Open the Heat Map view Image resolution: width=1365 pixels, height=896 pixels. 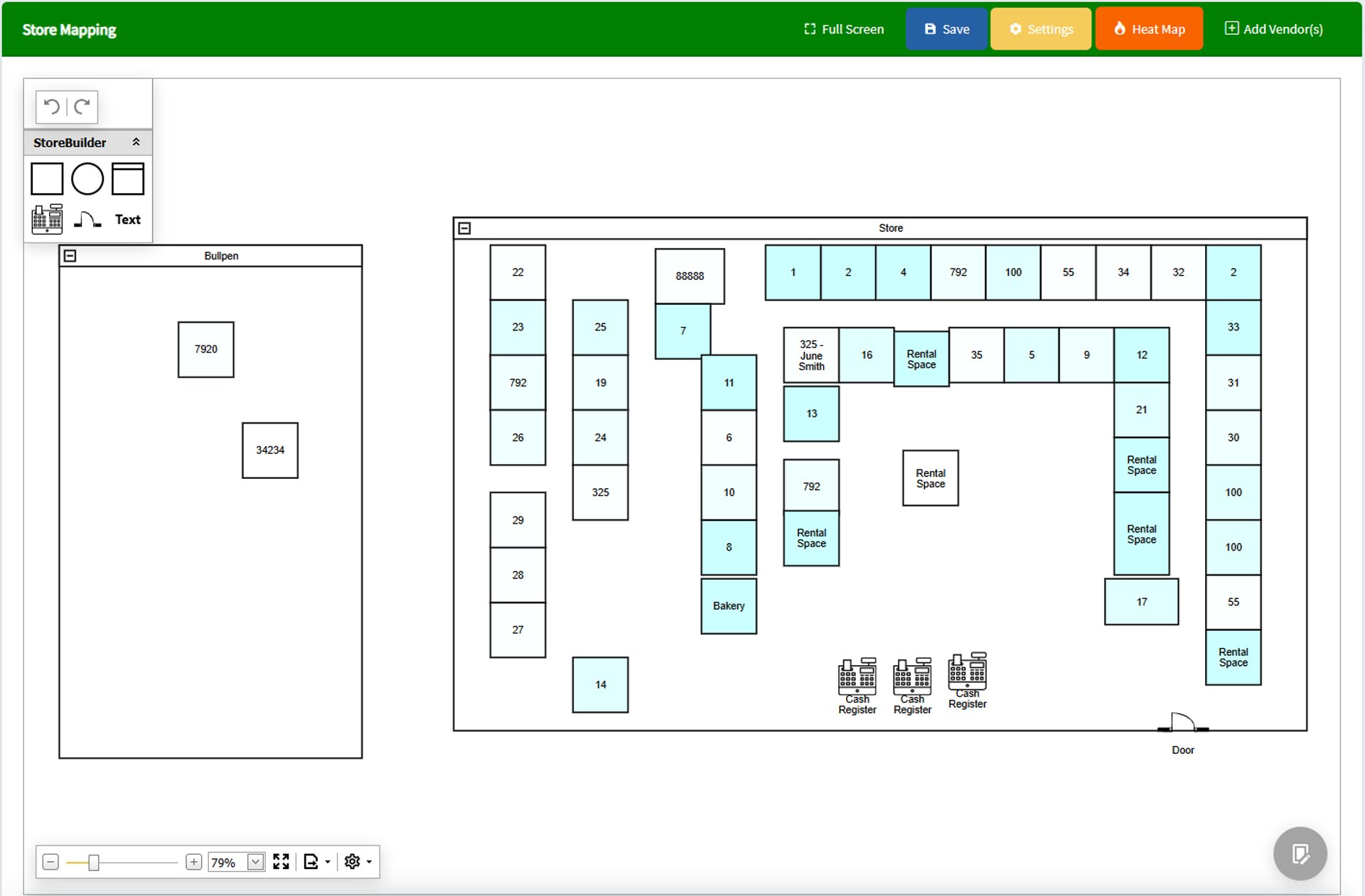coord(1149,29)
